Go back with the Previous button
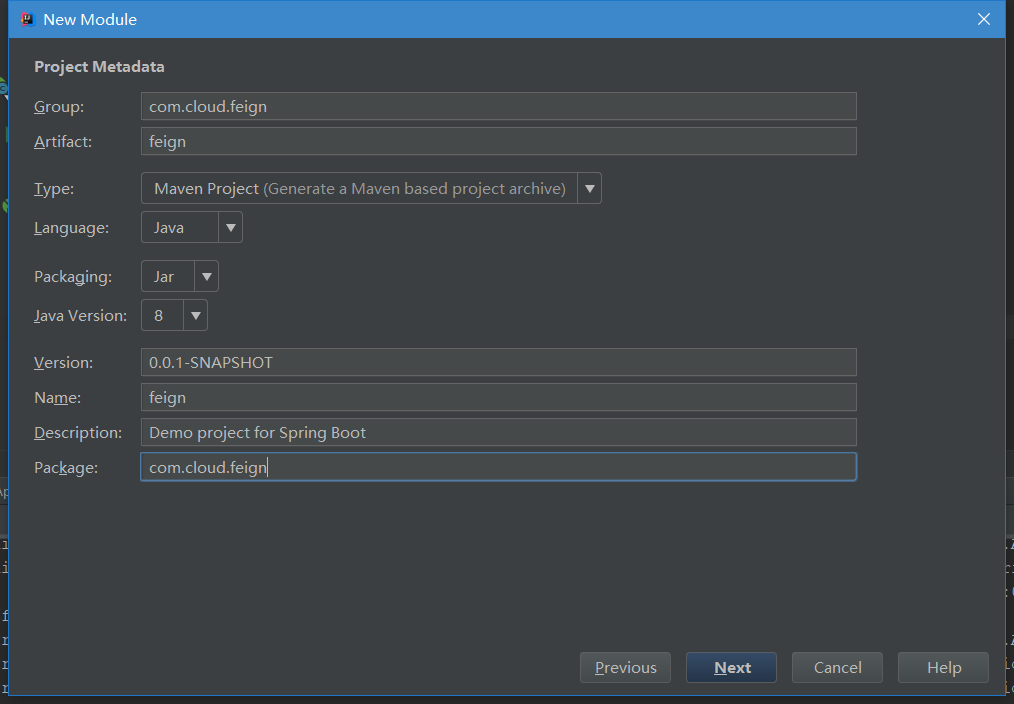 click(x=625, y=667)
